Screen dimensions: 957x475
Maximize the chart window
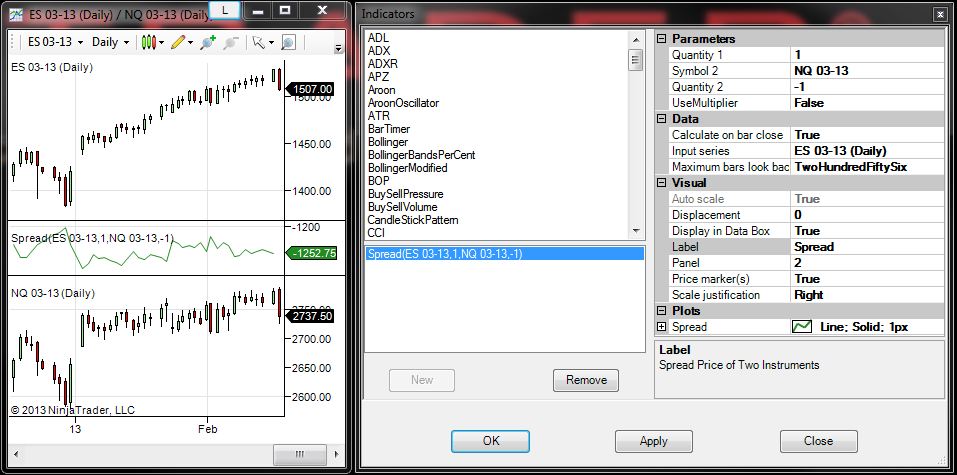click(284, 10)
